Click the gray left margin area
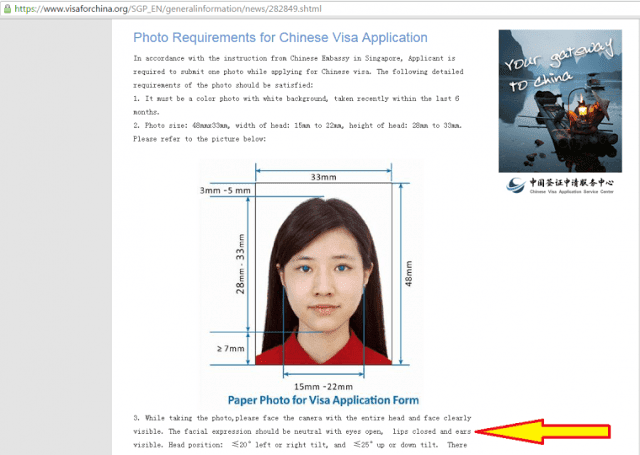Screen dimensions: 640x455 click(x=56, y=237)
